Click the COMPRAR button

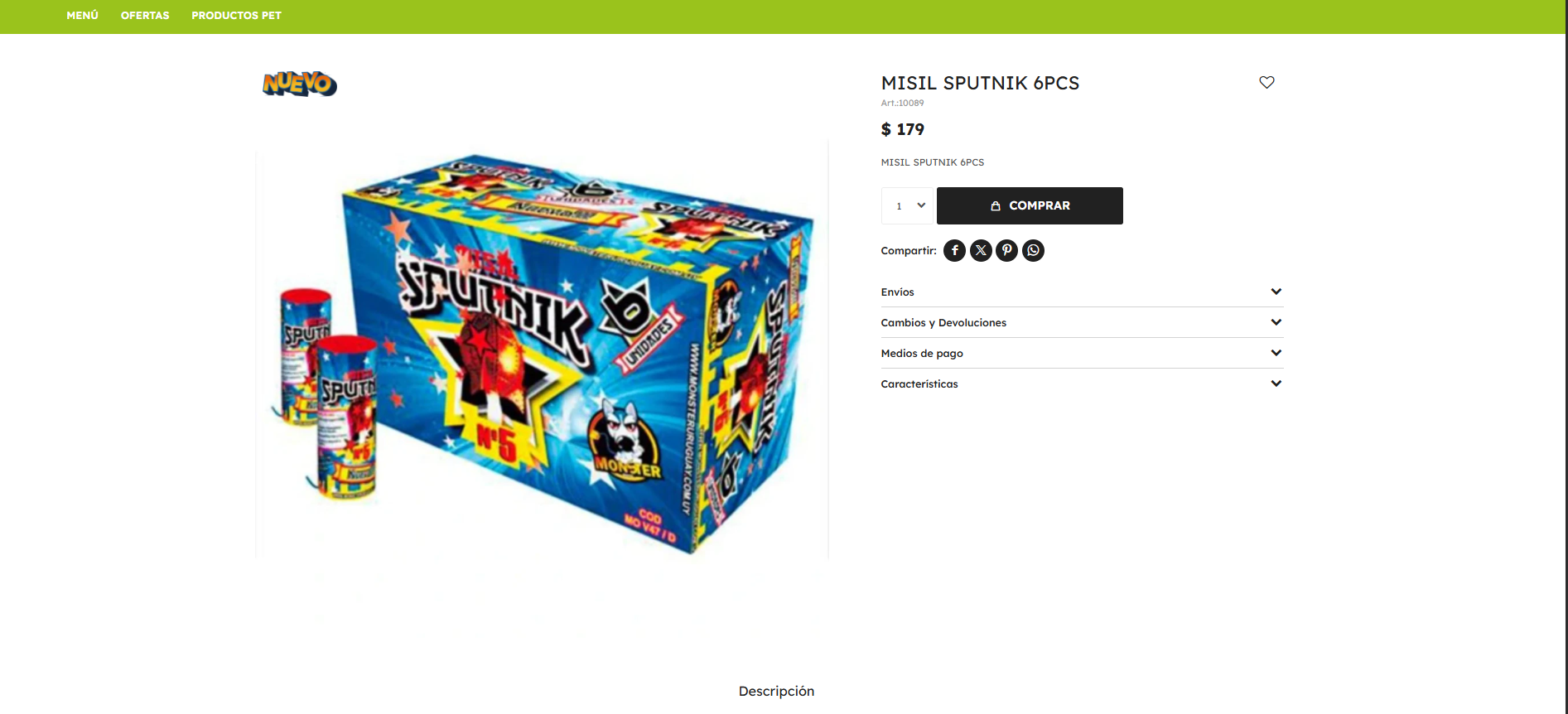(1030, 205)
